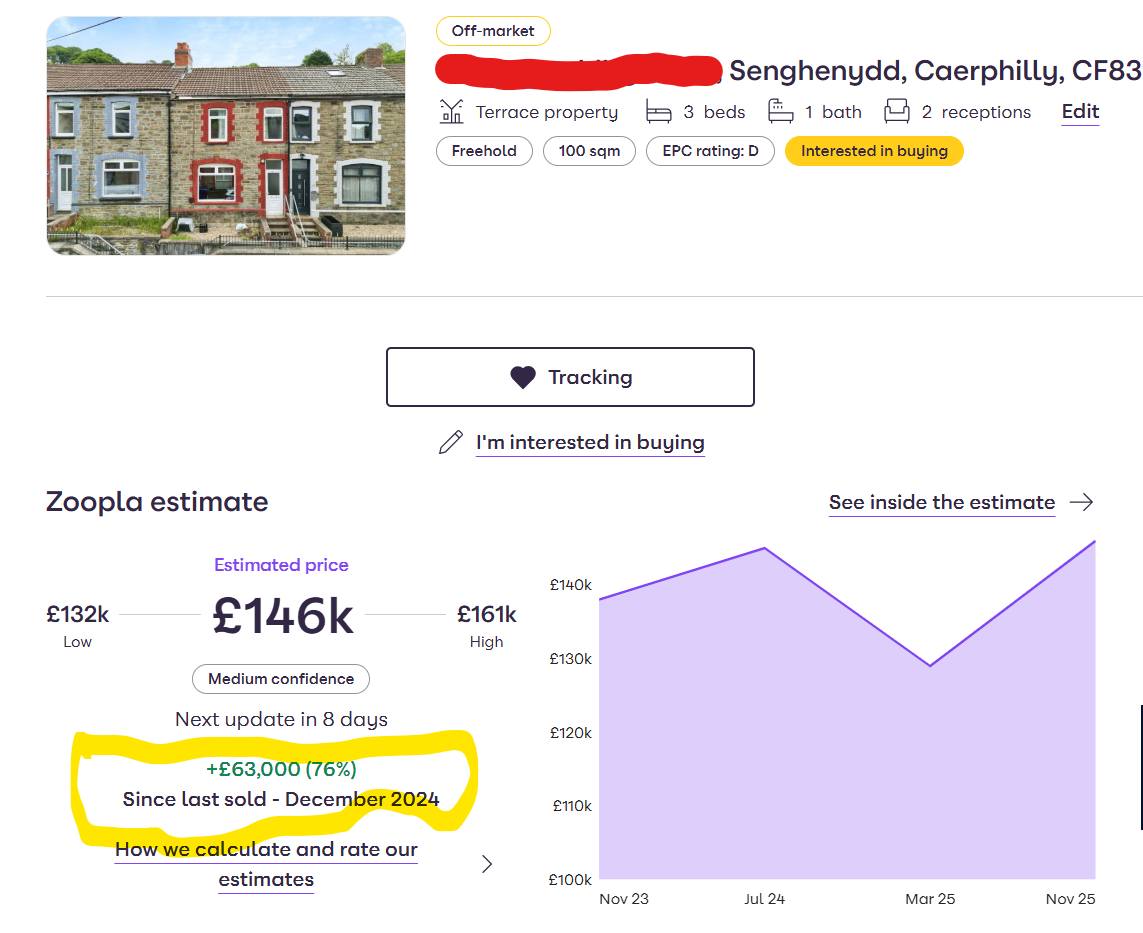Expand chevron beside How we calculate estimates
The image size is (1143, 933).
coord(487,864)
